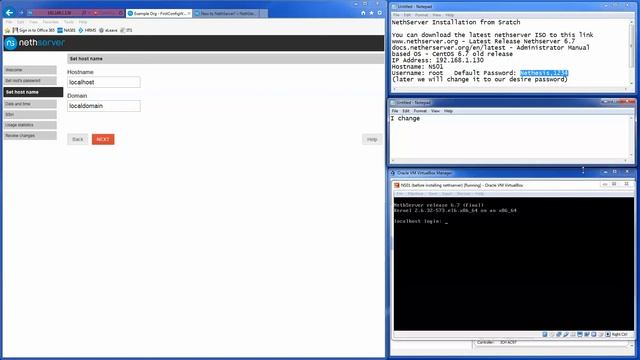Open View menu in second Notepad window

pos(436,111)
